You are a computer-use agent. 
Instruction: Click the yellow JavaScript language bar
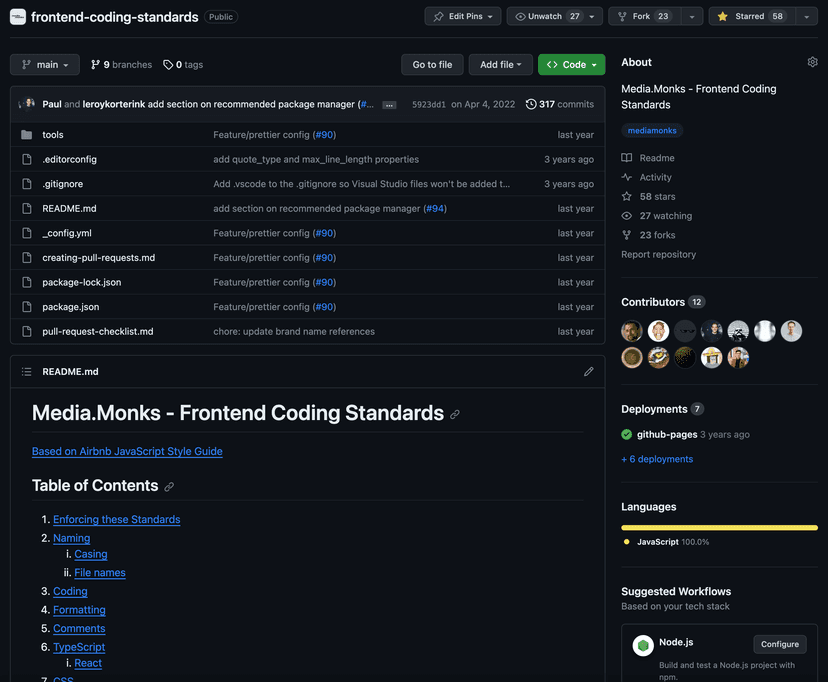(x=718, y=527)
